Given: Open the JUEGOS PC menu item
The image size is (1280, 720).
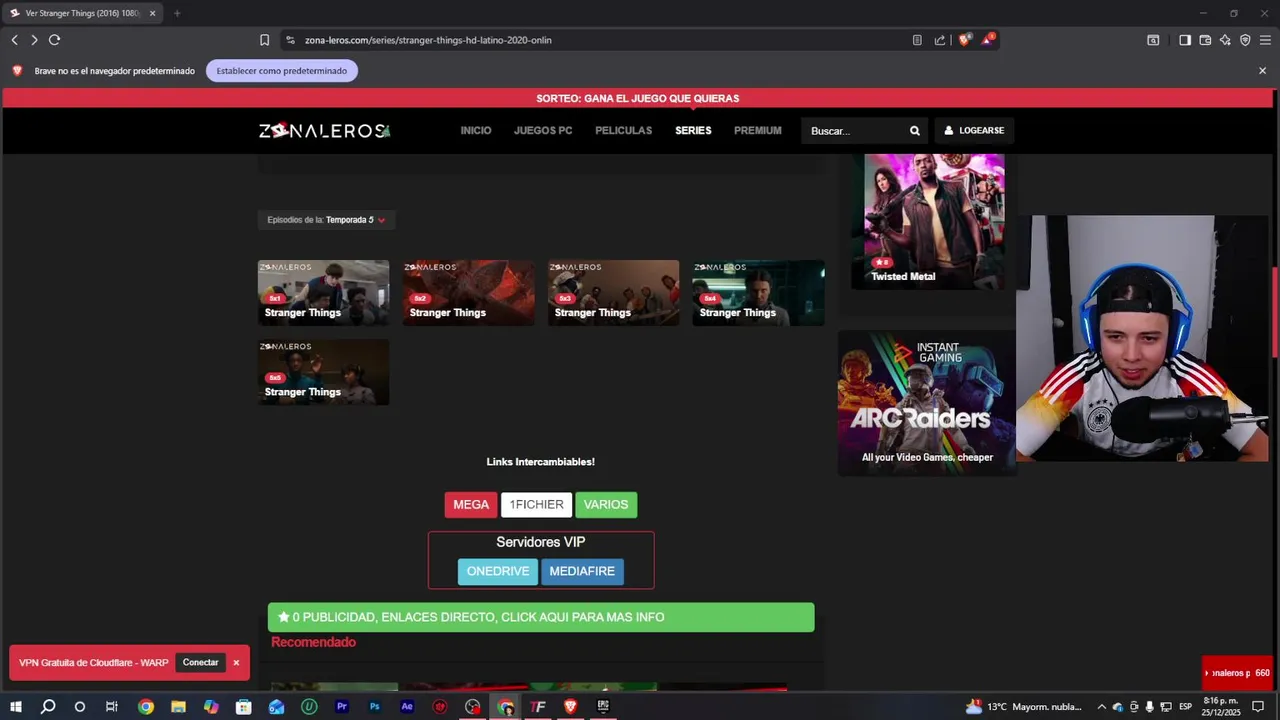Looking at the screenshot, I should point(543,131).
